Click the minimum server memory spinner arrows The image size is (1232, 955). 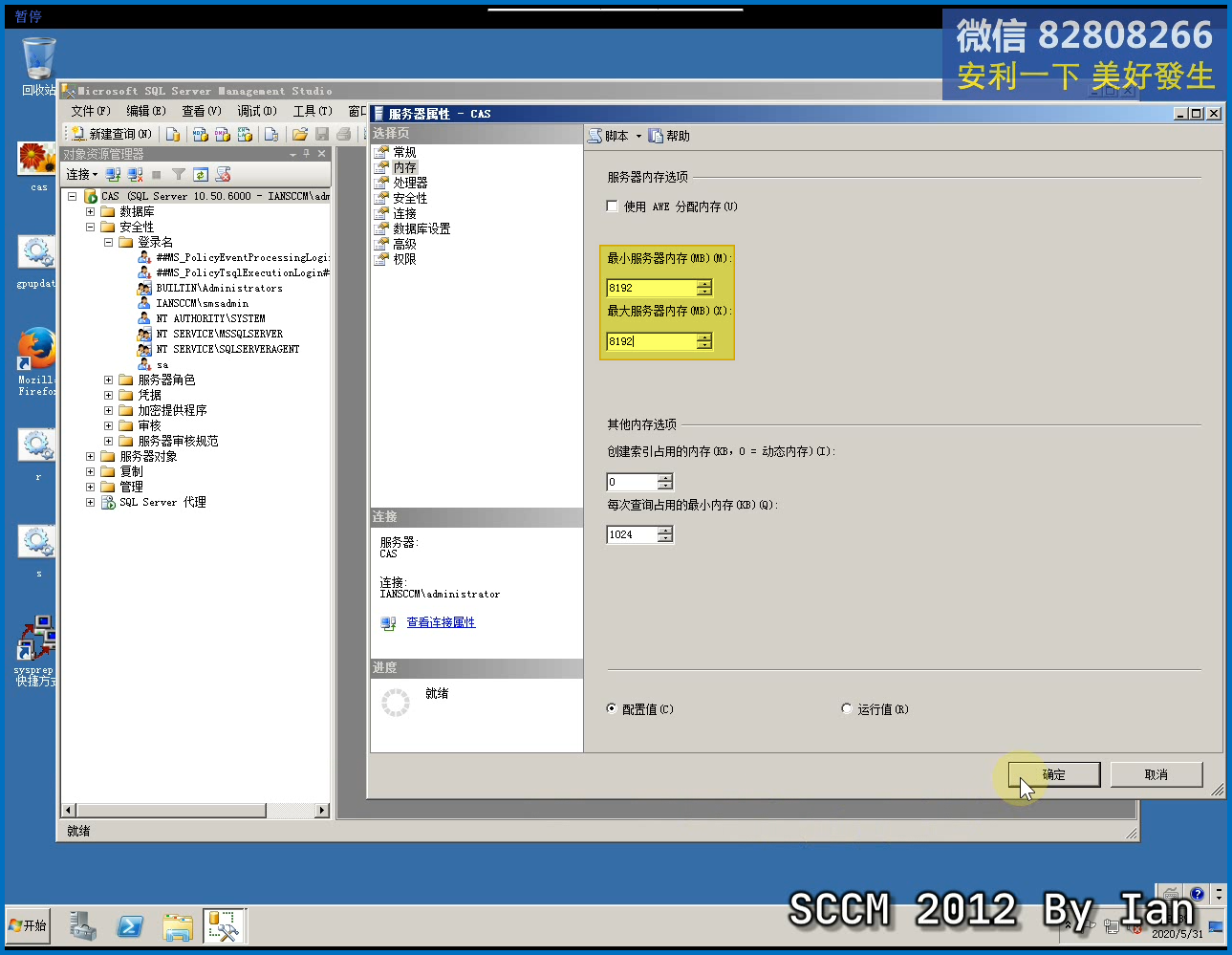704,288
